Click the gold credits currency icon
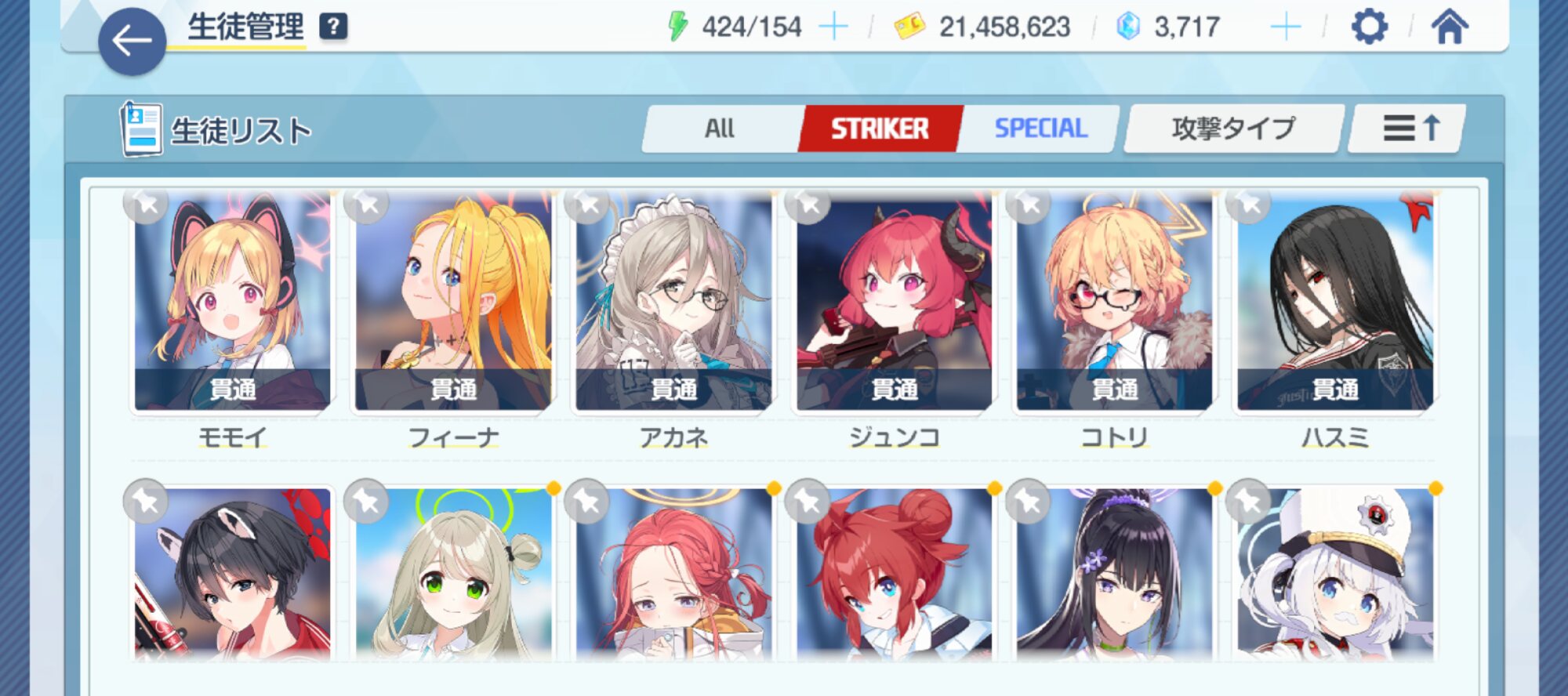Image resolution: width=1568 pixels, height=696 pixels. coord(909,27)
